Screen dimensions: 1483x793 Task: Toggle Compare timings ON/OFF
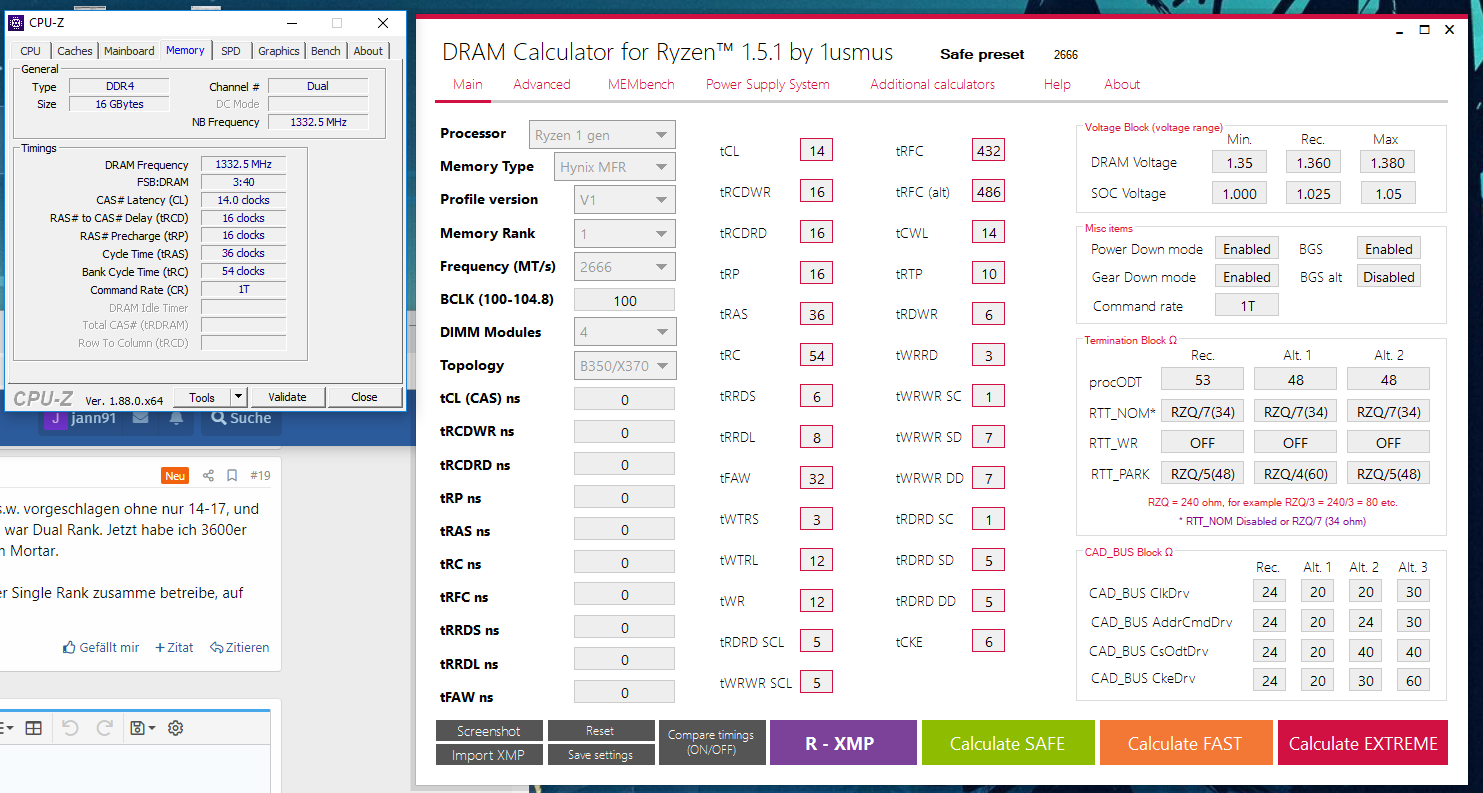click(x=712, y=742)
